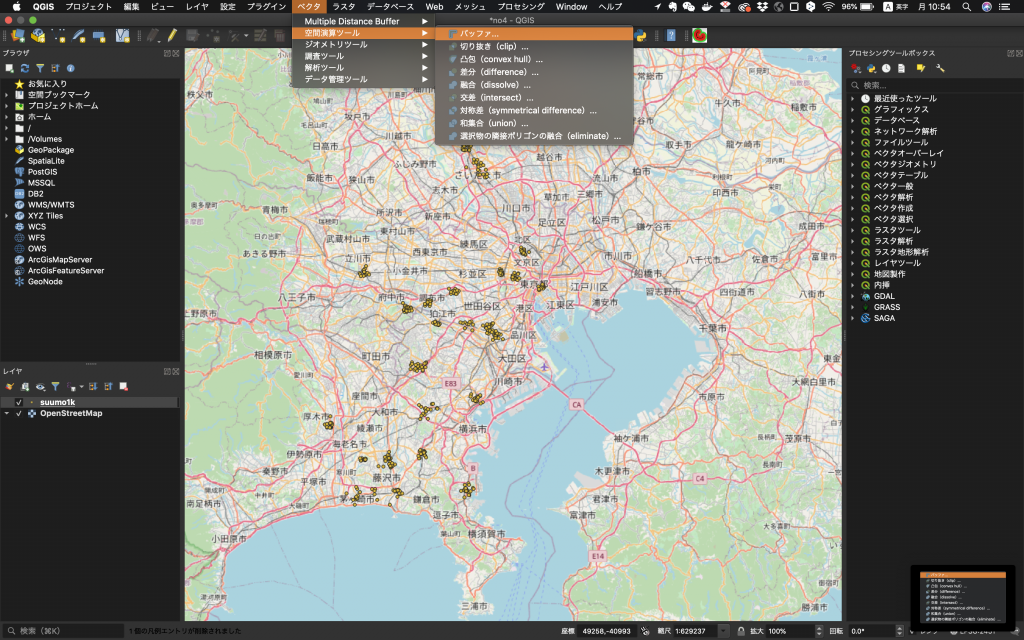Select バッファ... menu item
Image resolution: width=1024 pixels, height=640 pixels.
534,33
